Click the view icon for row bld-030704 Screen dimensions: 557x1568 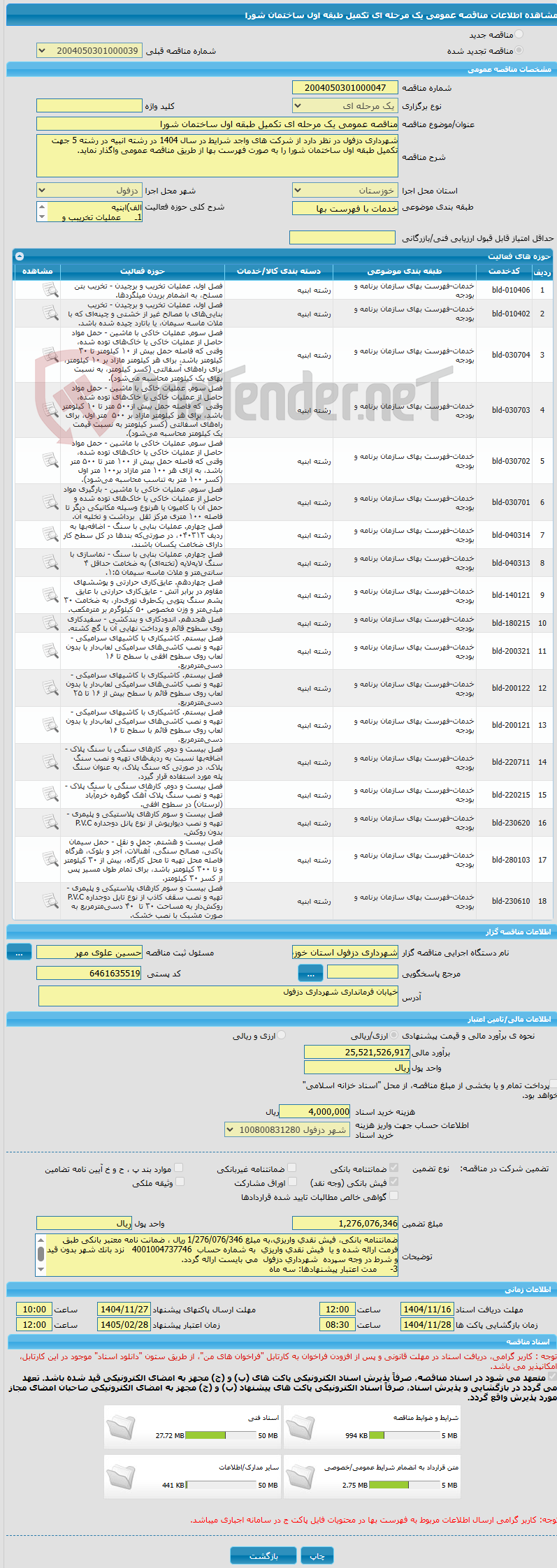click(x=50, y=356)
